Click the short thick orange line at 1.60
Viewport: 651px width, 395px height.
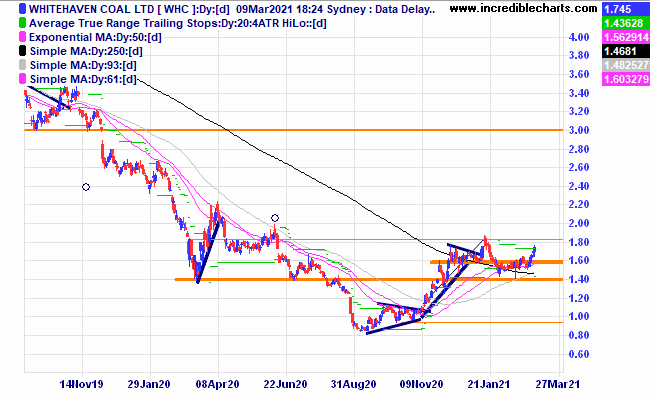point(497,262)
